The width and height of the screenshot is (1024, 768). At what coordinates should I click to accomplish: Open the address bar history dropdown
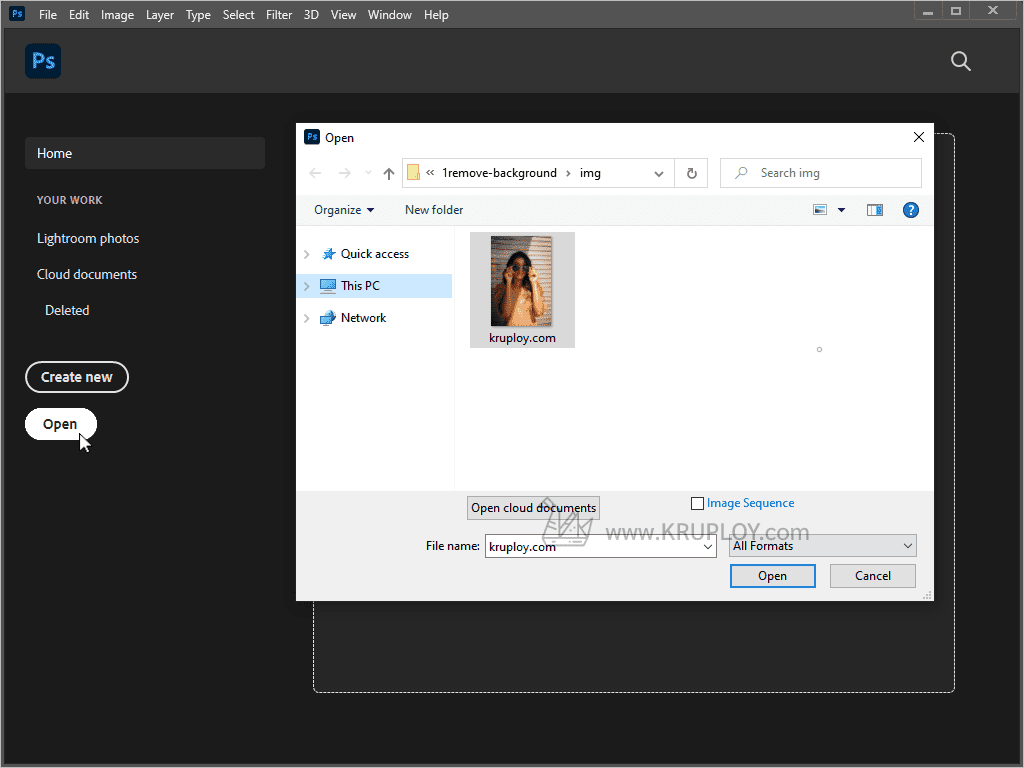(659, 173)
